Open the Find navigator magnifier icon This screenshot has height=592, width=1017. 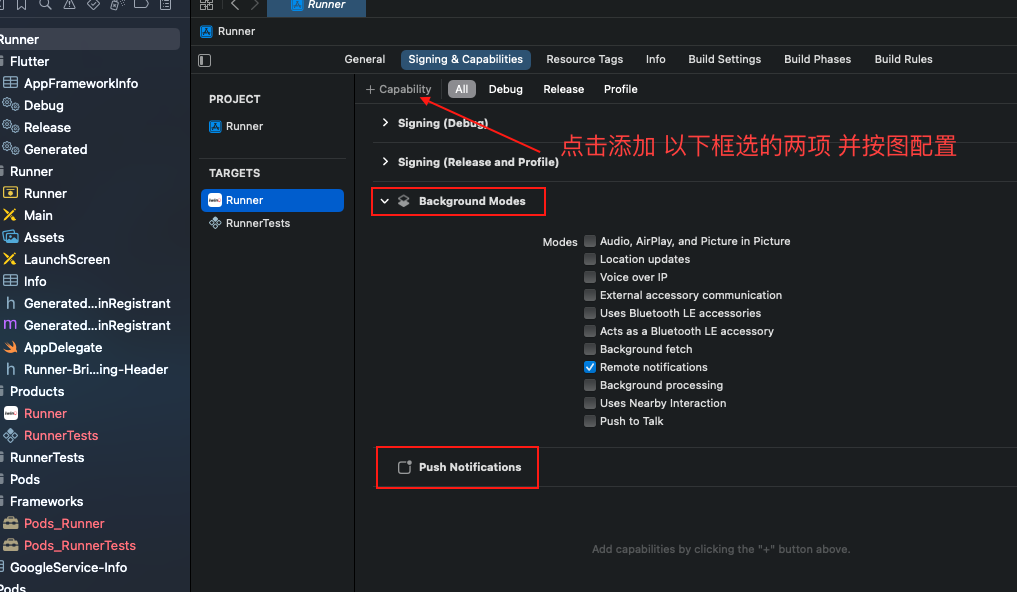tap(45, 5)
